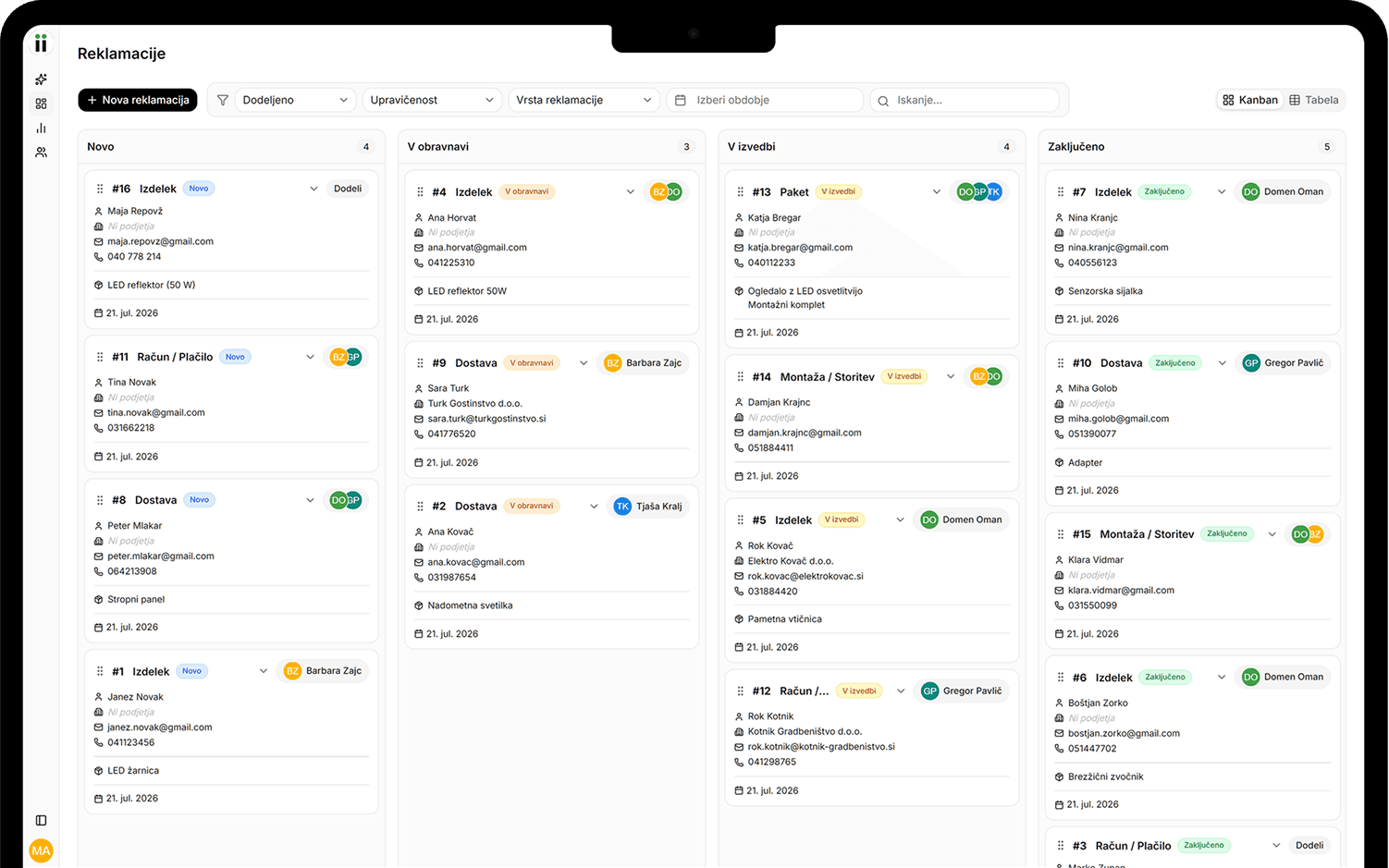Click the Nova reklamacija button
Viewport: 1389px width, 868px height.
coord(138,100)
